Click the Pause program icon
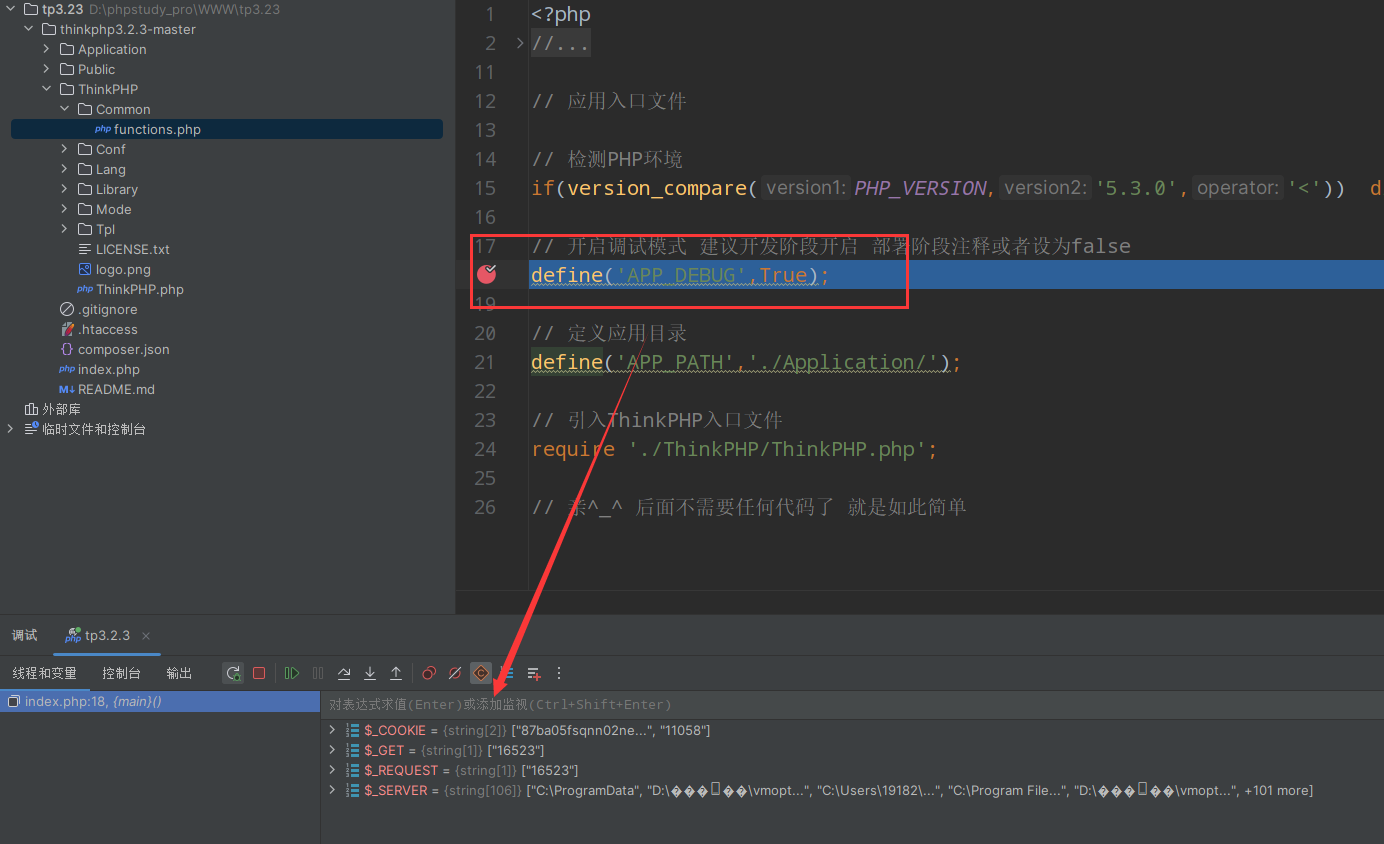 coord(318,673)
